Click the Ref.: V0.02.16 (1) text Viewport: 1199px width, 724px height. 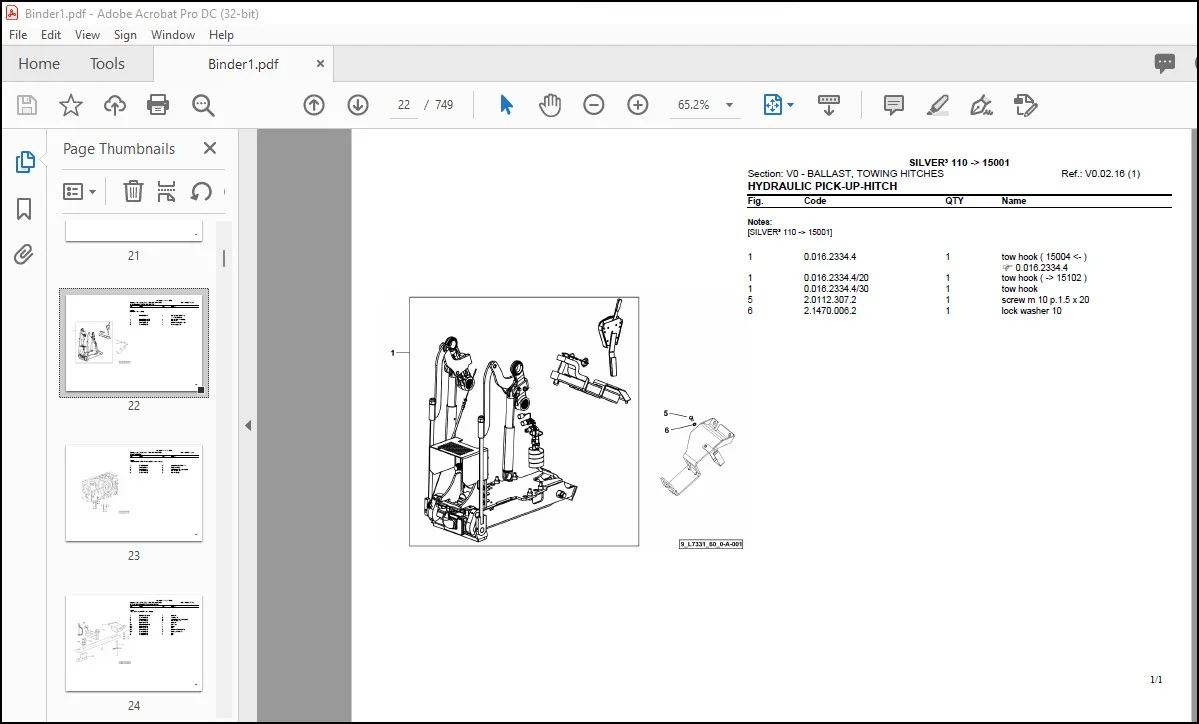coord(1100,174)
